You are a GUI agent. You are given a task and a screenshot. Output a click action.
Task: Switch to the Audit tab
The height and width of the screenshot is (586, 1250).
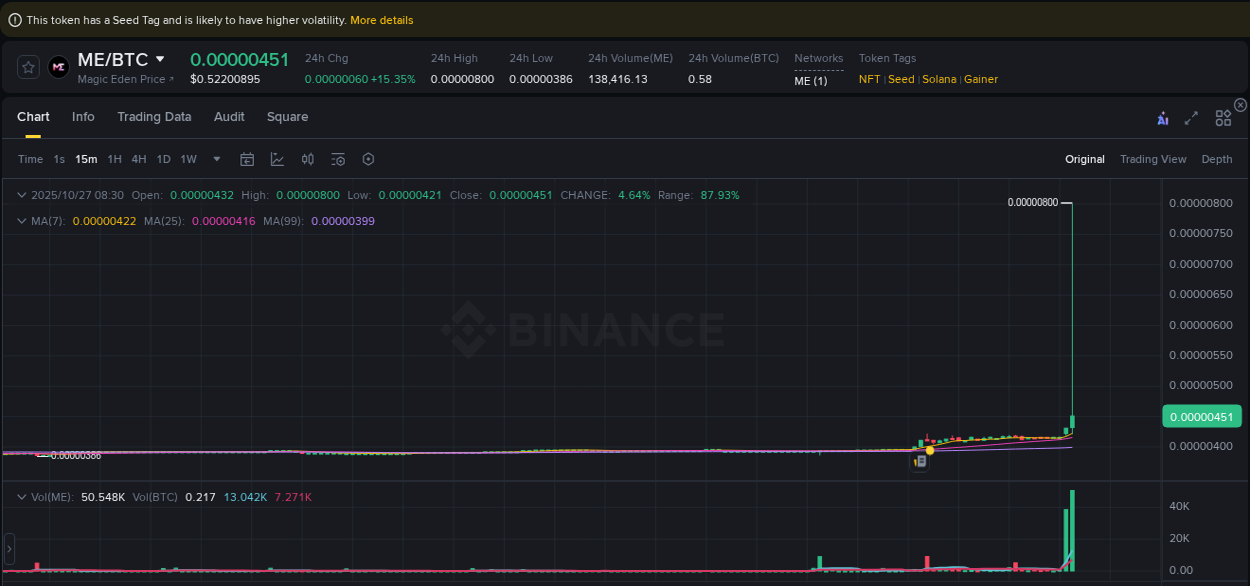(229, 117)
